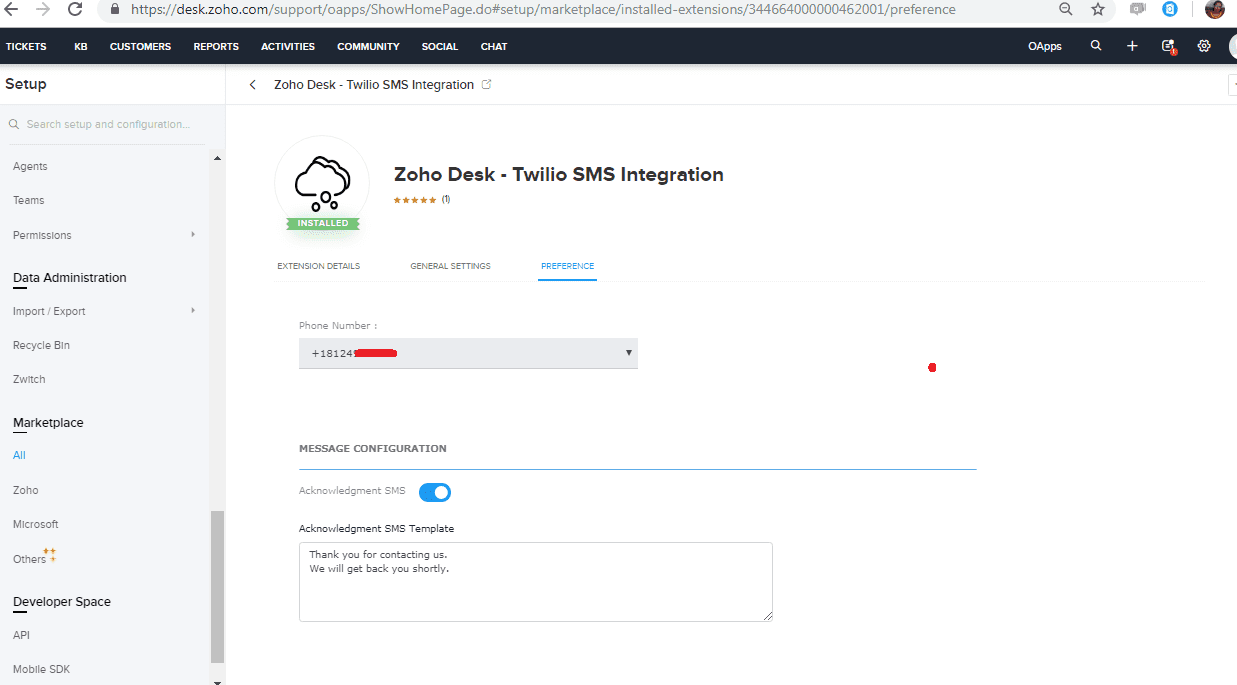This screenshot has width=1237, height=685.
Task: Open the SOCIAL module
Action: [440, 47]
